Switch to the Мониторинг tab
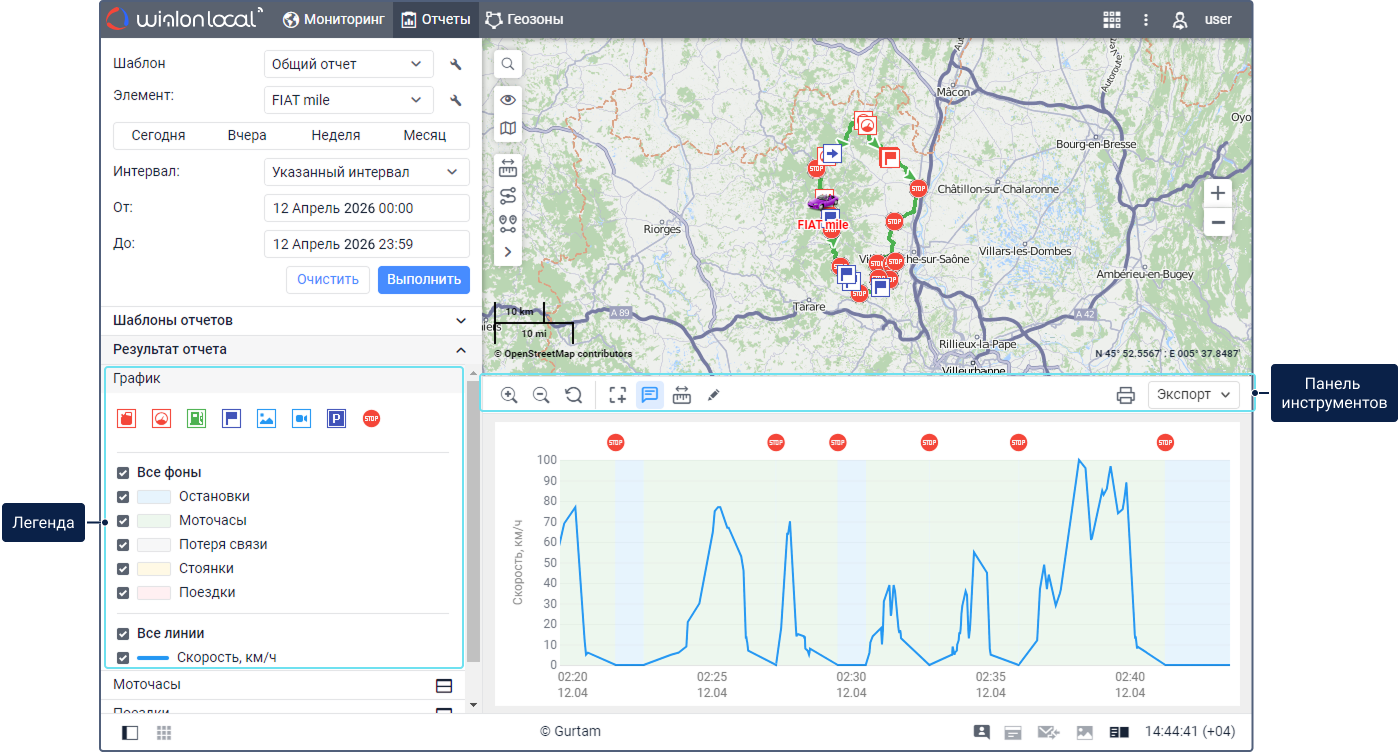Image resolution: width=1400 pixels, height=752 pixels. [x=334, y=19]
